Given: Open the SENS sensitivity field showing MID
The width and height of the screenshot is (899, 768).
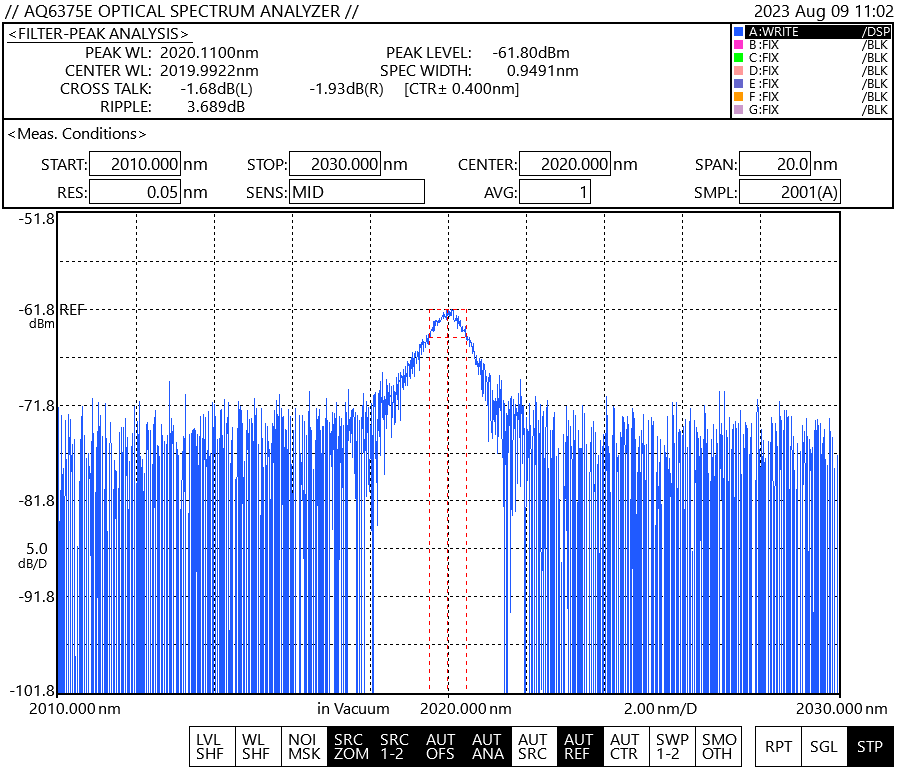Looking at the screenshot, I should [356, 192].
